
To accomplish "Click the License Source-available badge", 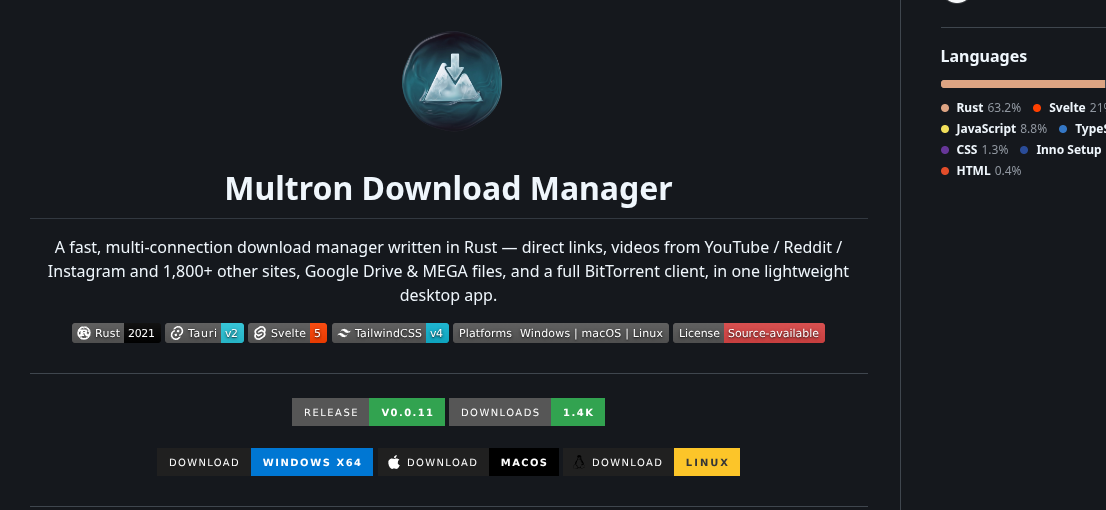I will click(748, 333).
